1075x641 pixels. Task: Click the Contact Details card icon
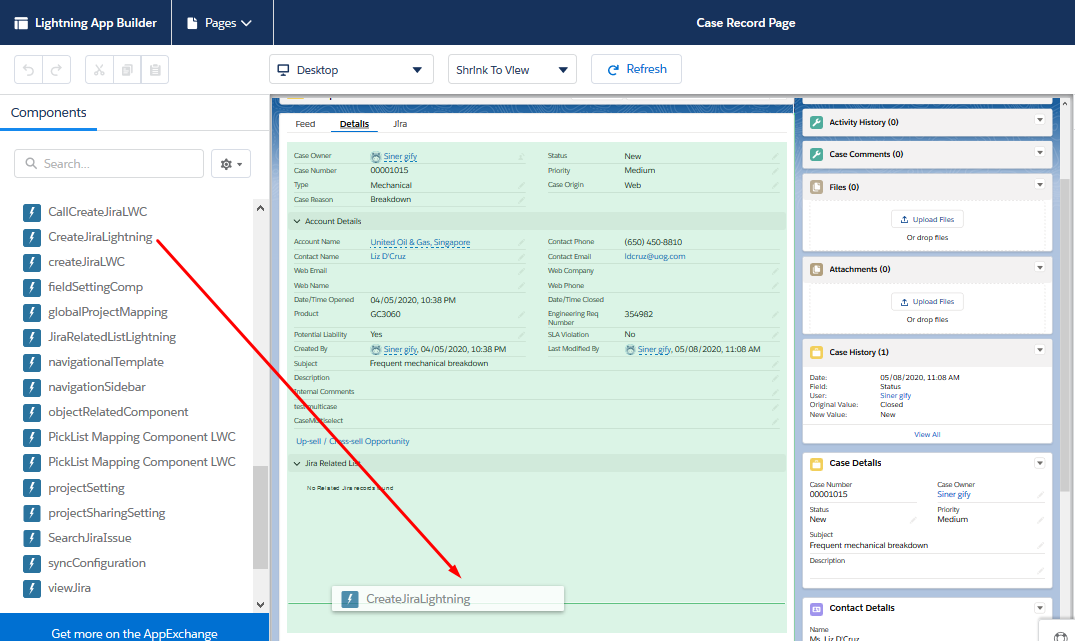[816, 609]
